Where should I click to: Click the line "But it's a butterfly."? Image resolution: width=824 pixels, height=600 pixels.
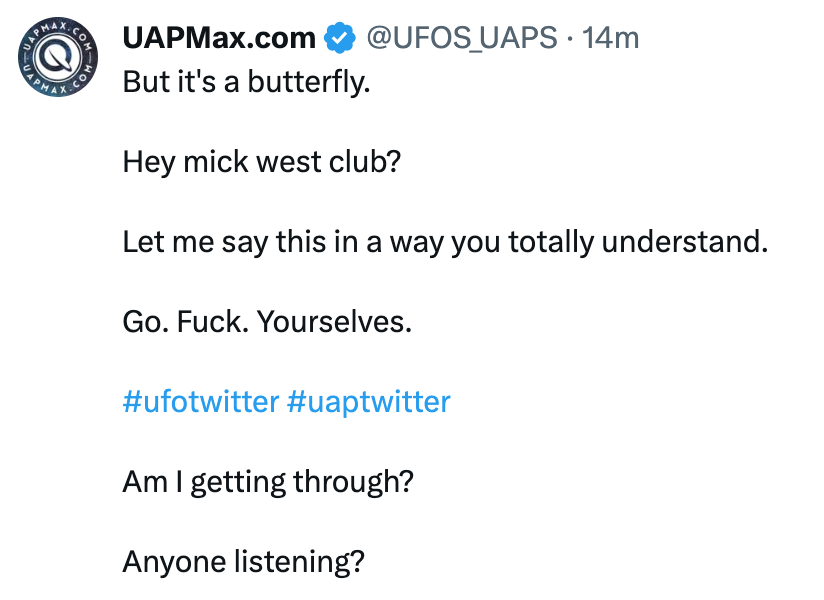pyautogui.click(x=246, y=81)
